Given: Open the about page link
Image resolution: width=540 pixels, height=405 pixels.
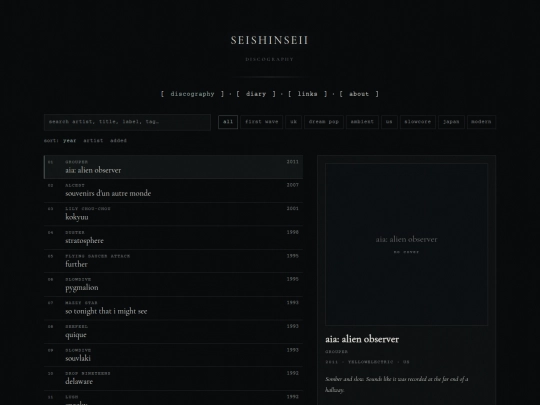Looking at the screenshot, I should pos(359,94).
